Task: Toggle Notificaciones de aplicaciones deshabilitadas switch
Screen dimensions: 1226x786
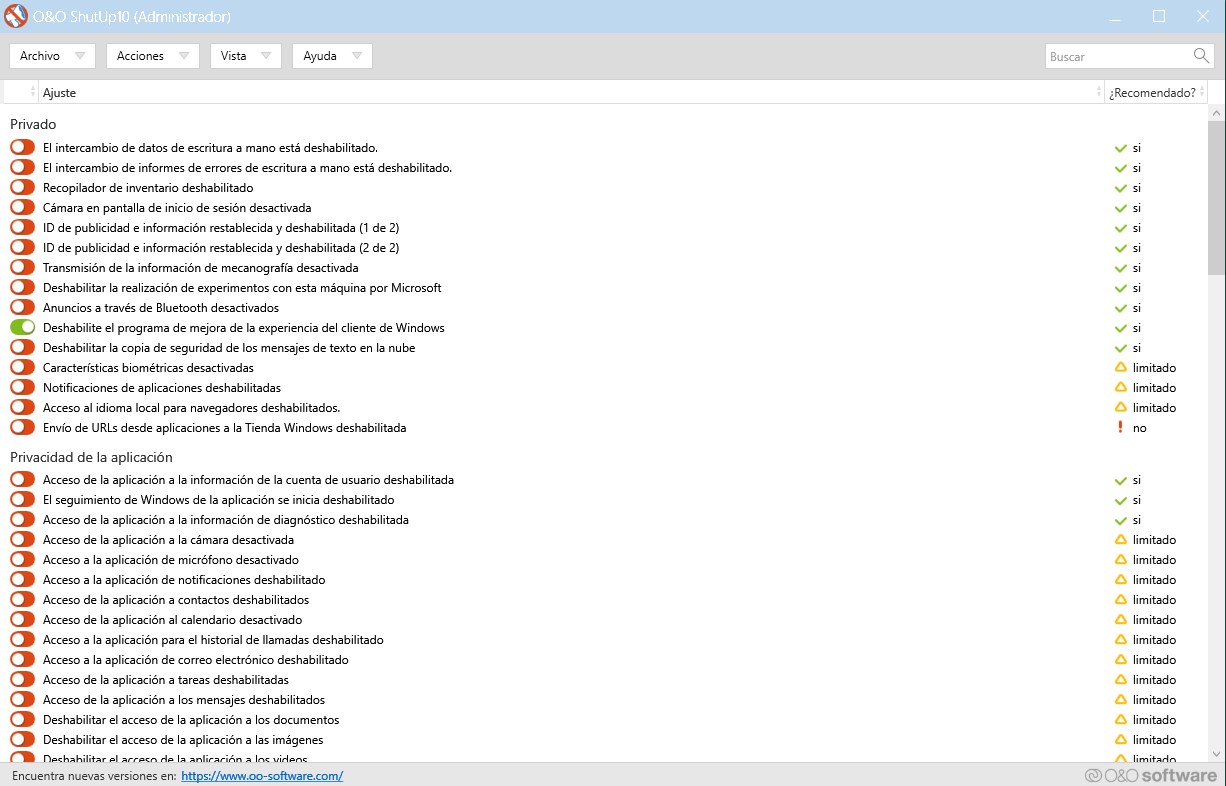Action: pos(22,387)
